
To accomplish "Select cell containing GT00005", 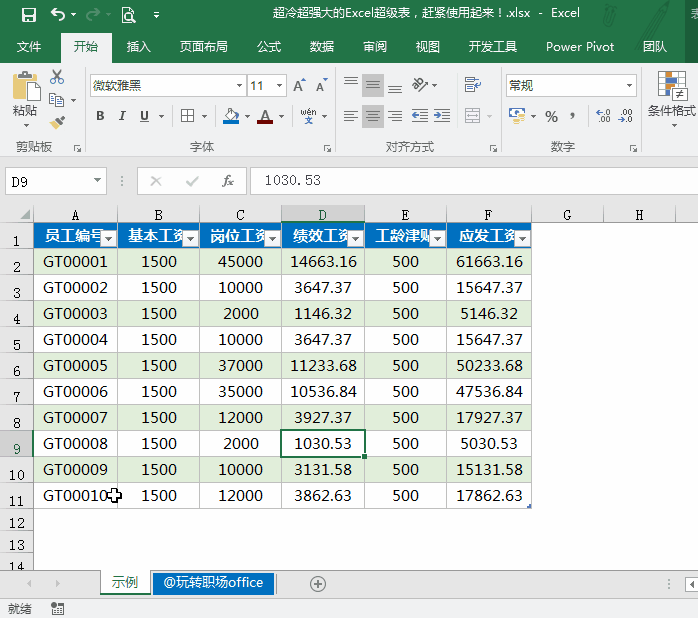I will tap(75, 366).
